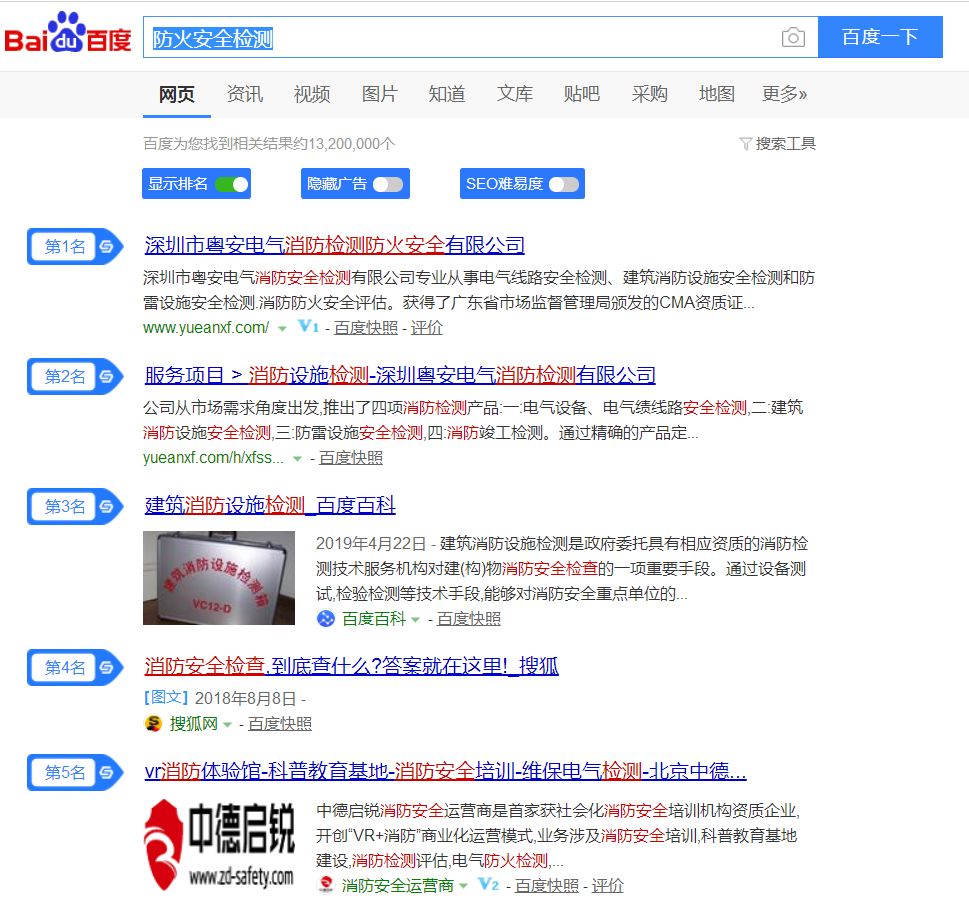Switch to the 图片 tab
The image size is (969, 901).
(379, 94)
